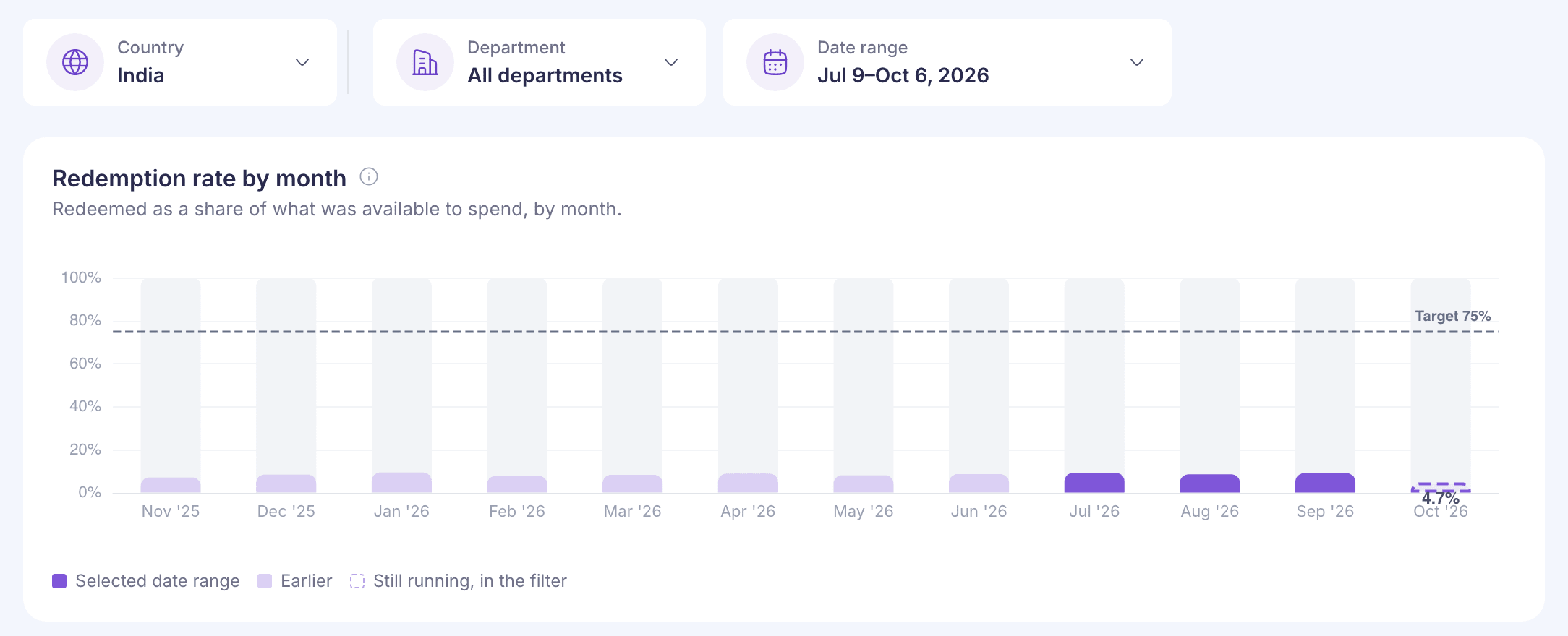Image resolution: width=1568 pixels, height=636 pixels.
Task: Click the 'Dec '25' axis label
Action: (286, 511)
